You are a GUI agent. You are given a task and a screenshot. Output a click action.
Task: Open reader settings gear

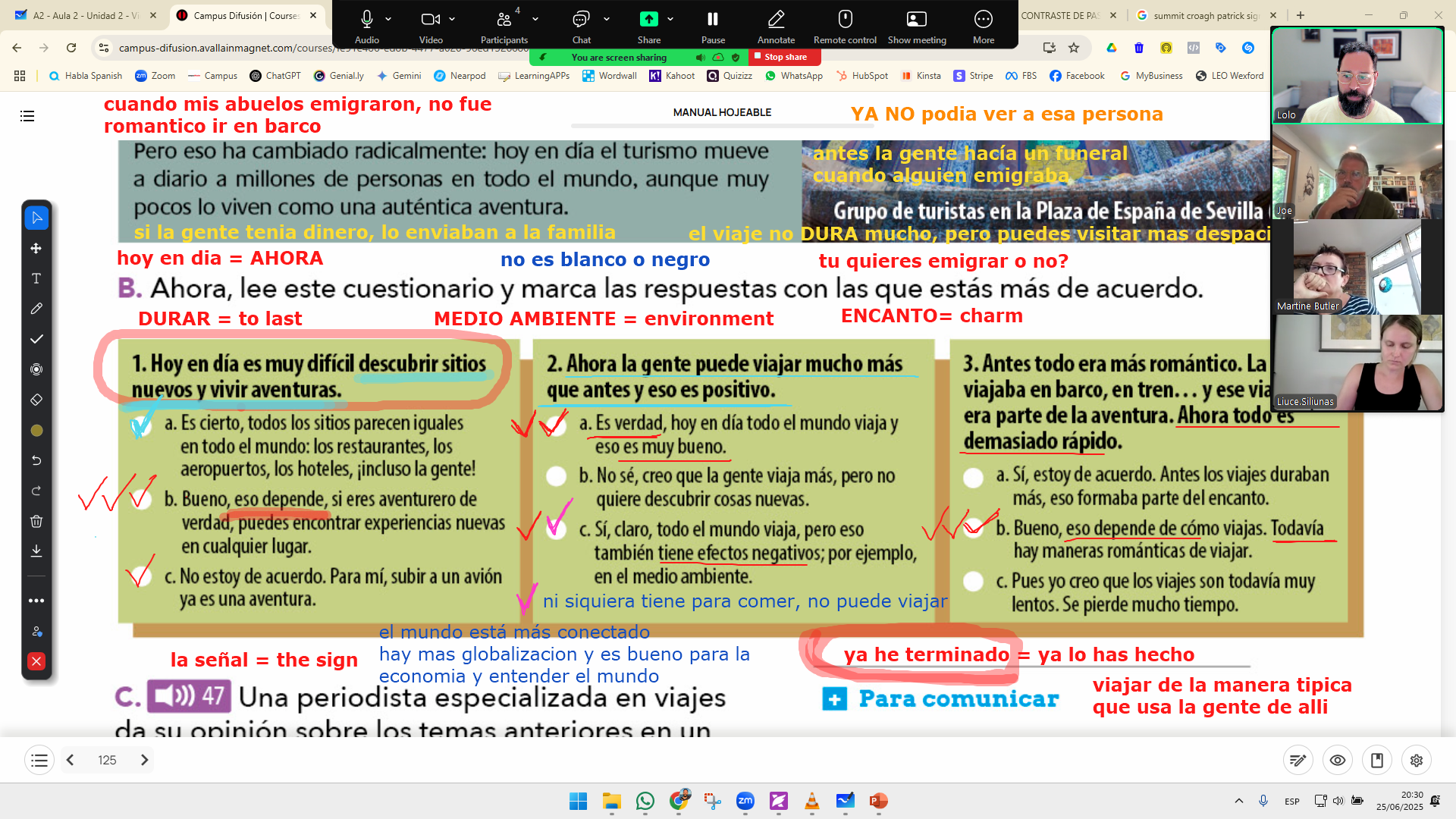1417,760
